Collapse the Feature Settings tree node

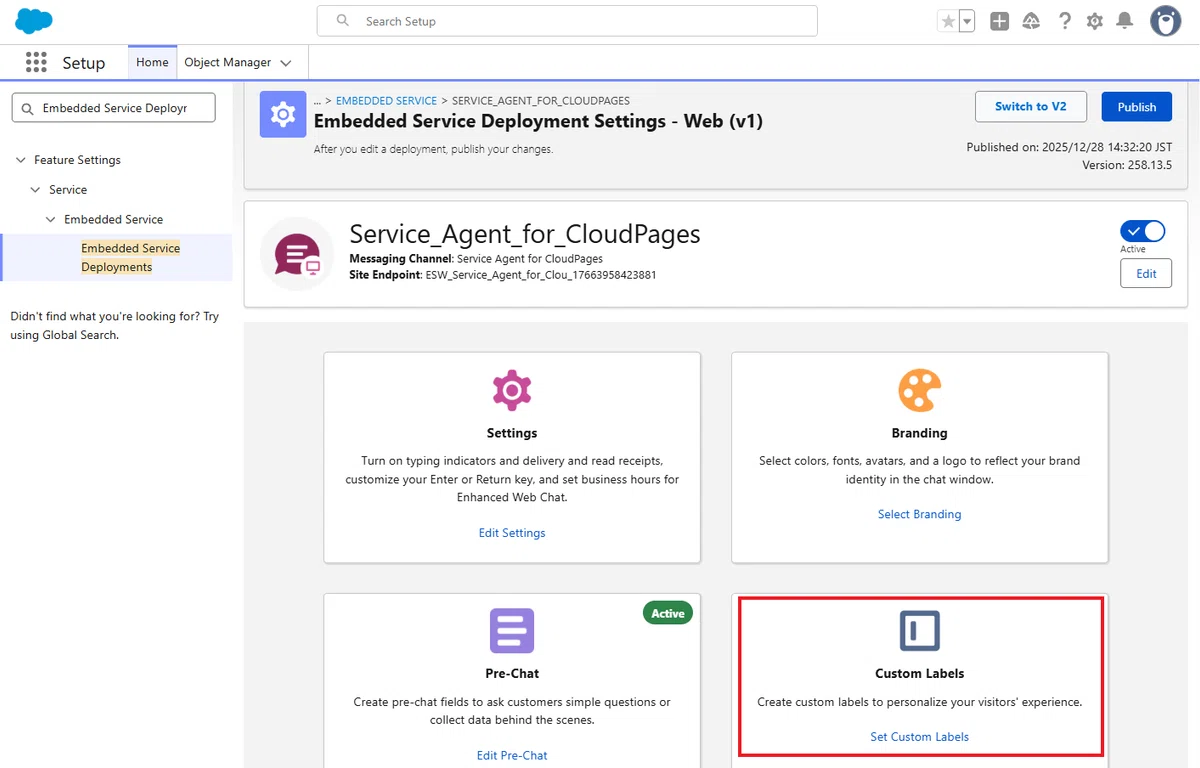coord(22,160)
